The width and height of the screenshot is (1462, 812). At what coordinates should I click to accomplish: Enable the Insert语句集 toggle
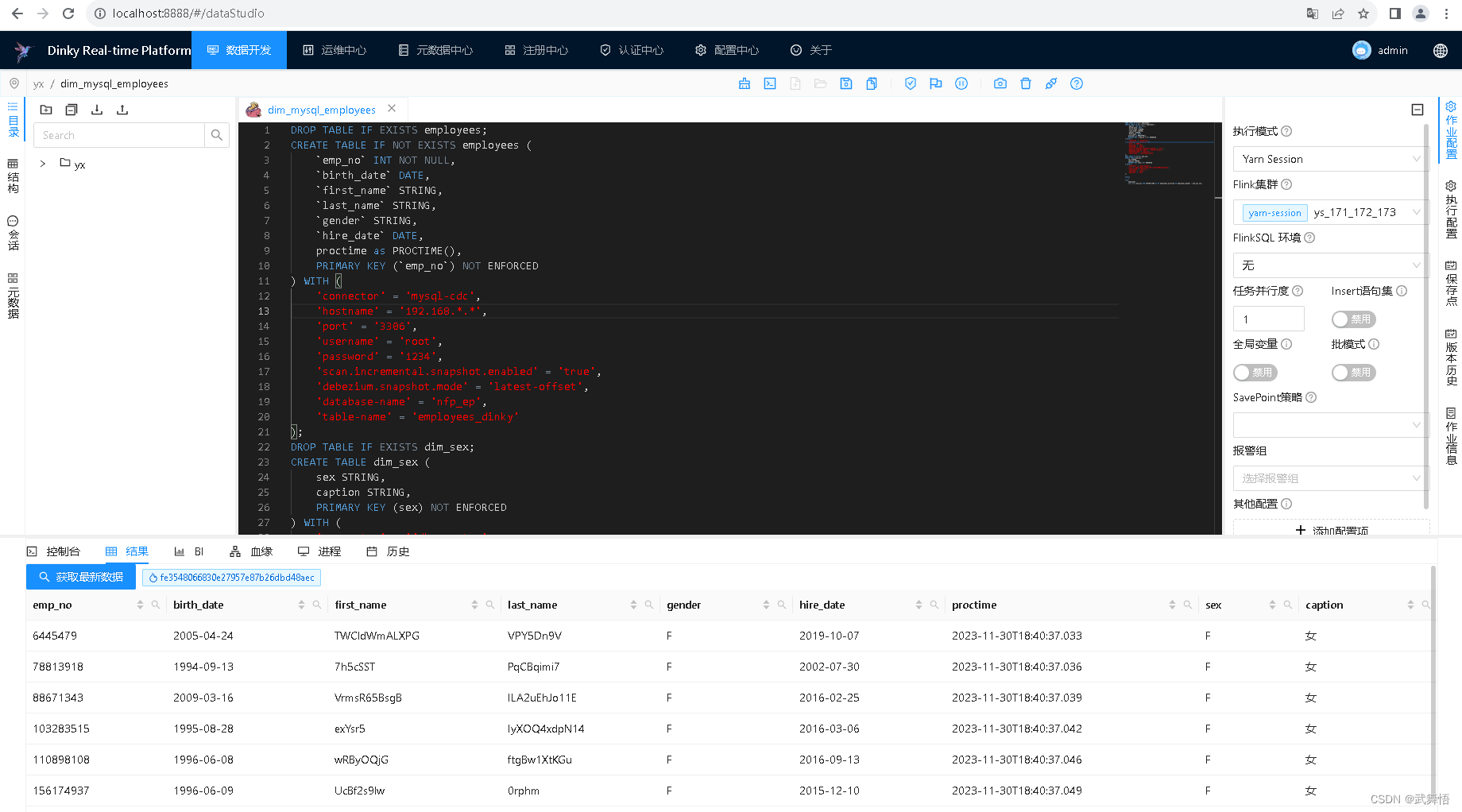(x=1353, y=319)
